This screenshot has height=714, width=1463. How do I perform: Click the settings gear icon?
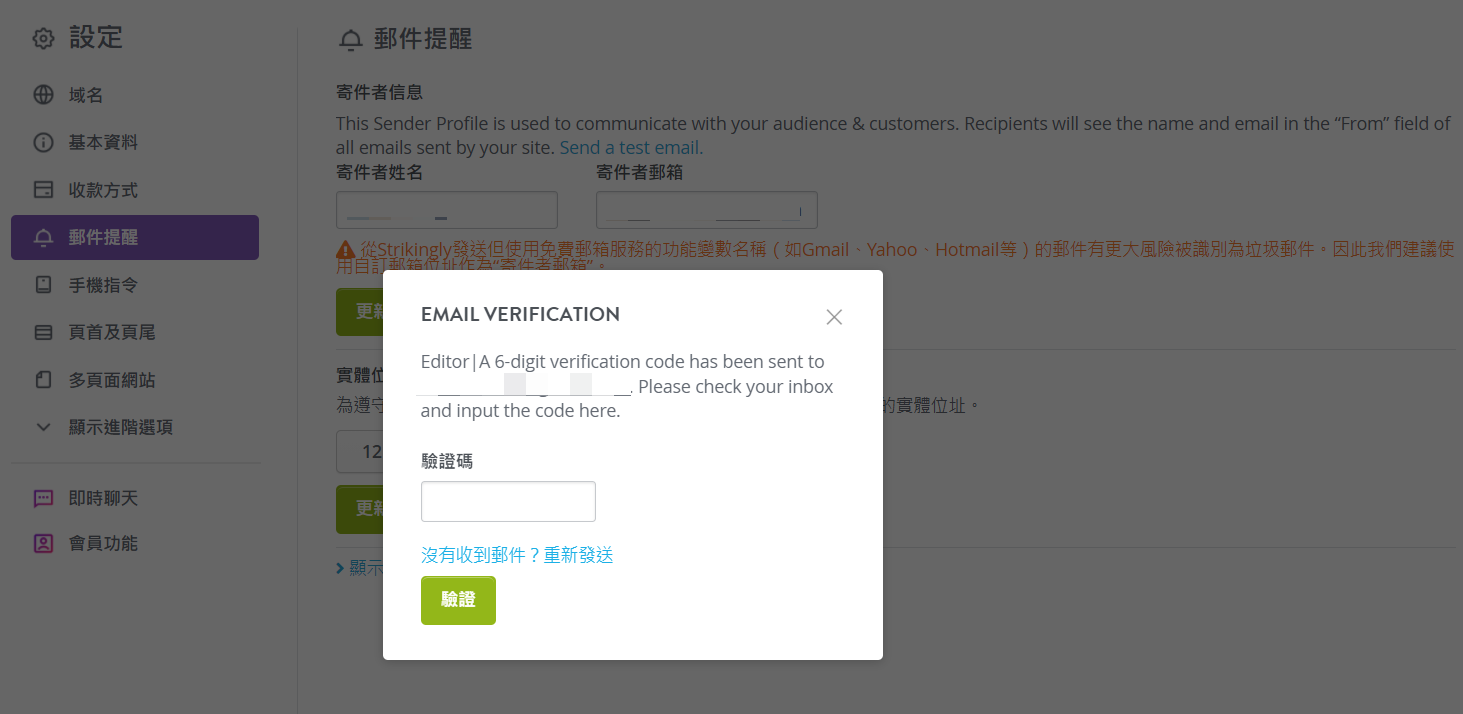click(x=43, y=39)
